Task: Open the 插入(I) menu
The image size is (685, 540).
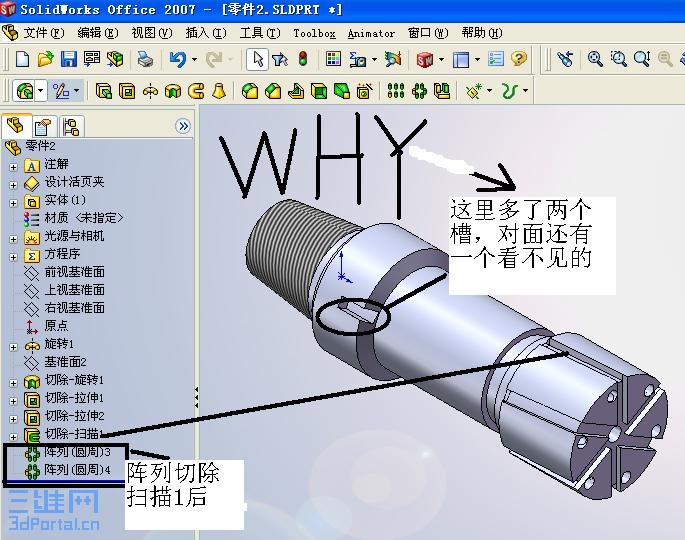Action: (206, 33)
